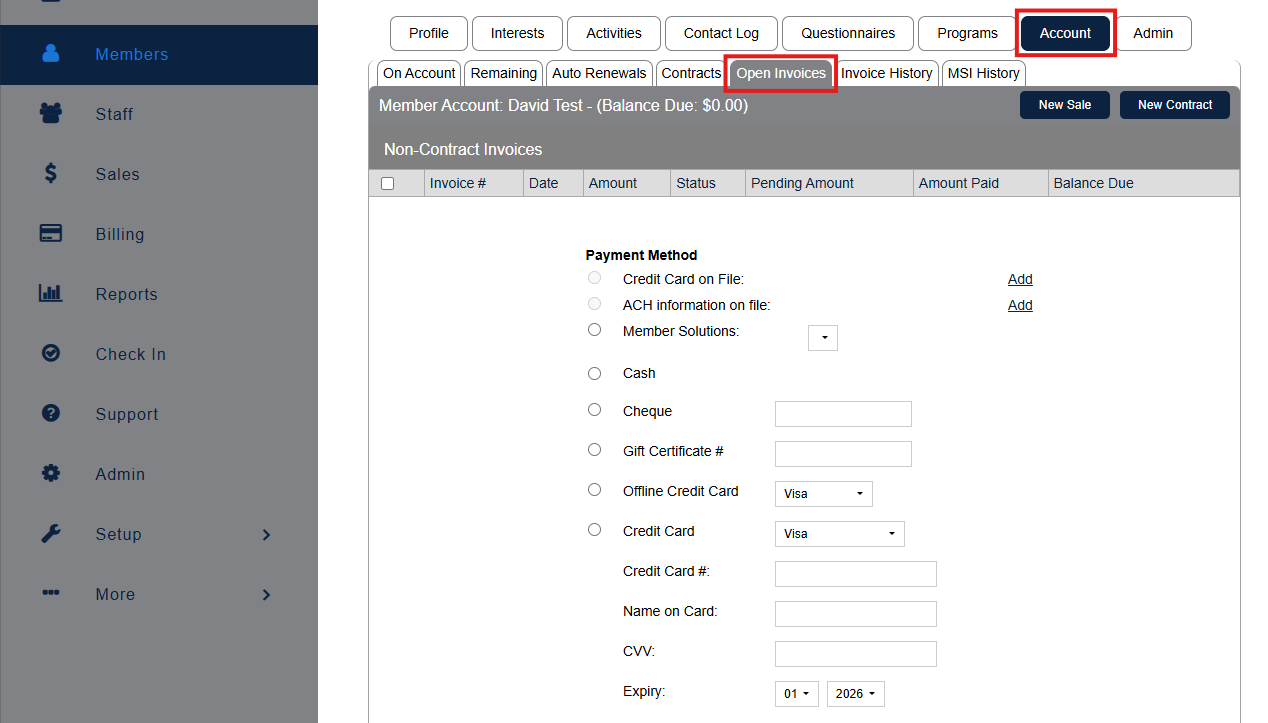Expand the More sidebar submenu chevron

tap(266, 595)
